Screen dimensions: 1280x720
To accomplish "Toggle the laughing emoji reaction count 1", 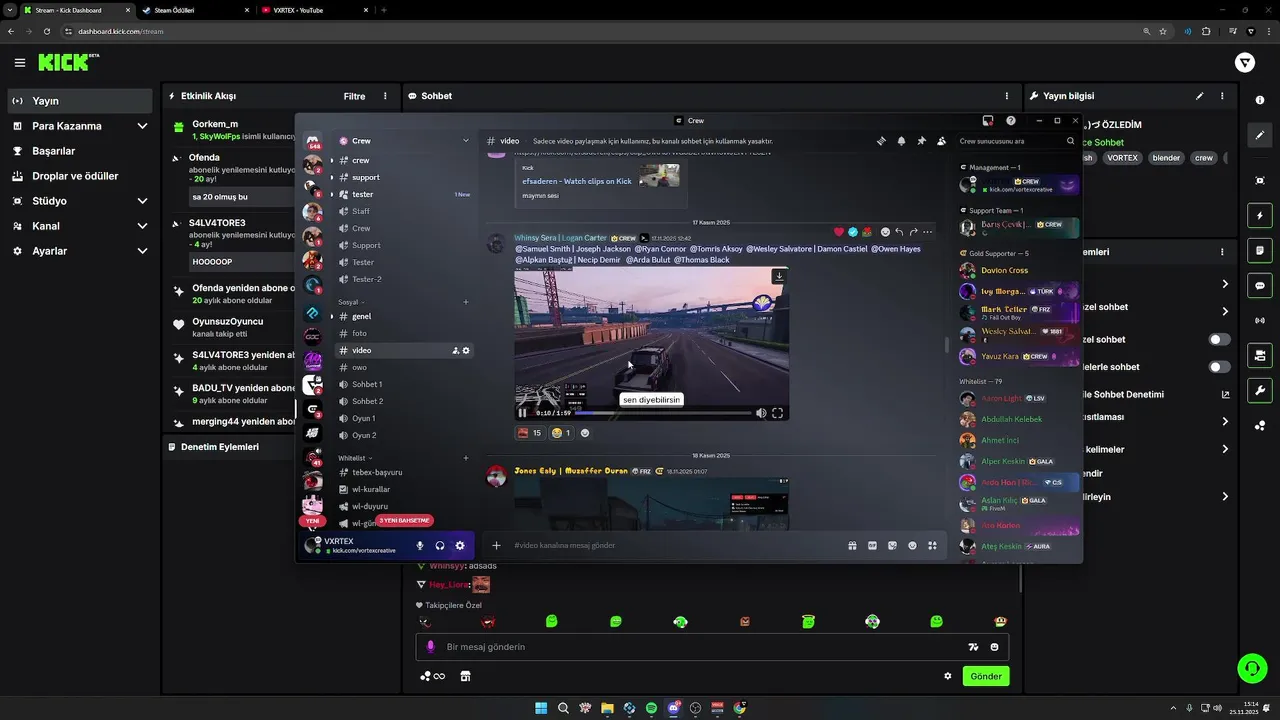I will pyautogui.click(x=561, y=433).
